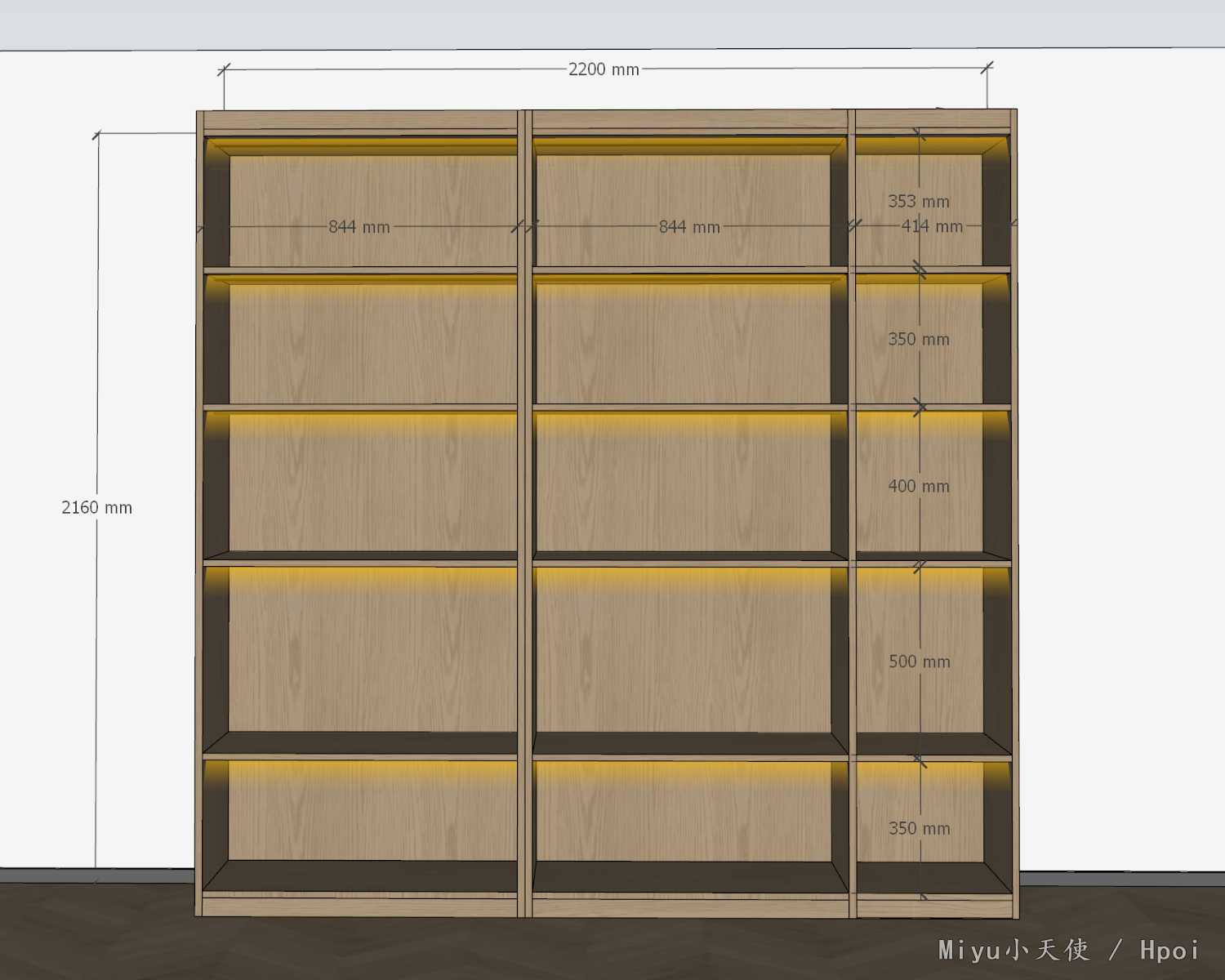Select the 500 mm shelf height label
The width and height of the screenshot is (1225, 980).
tap(919, 662)
